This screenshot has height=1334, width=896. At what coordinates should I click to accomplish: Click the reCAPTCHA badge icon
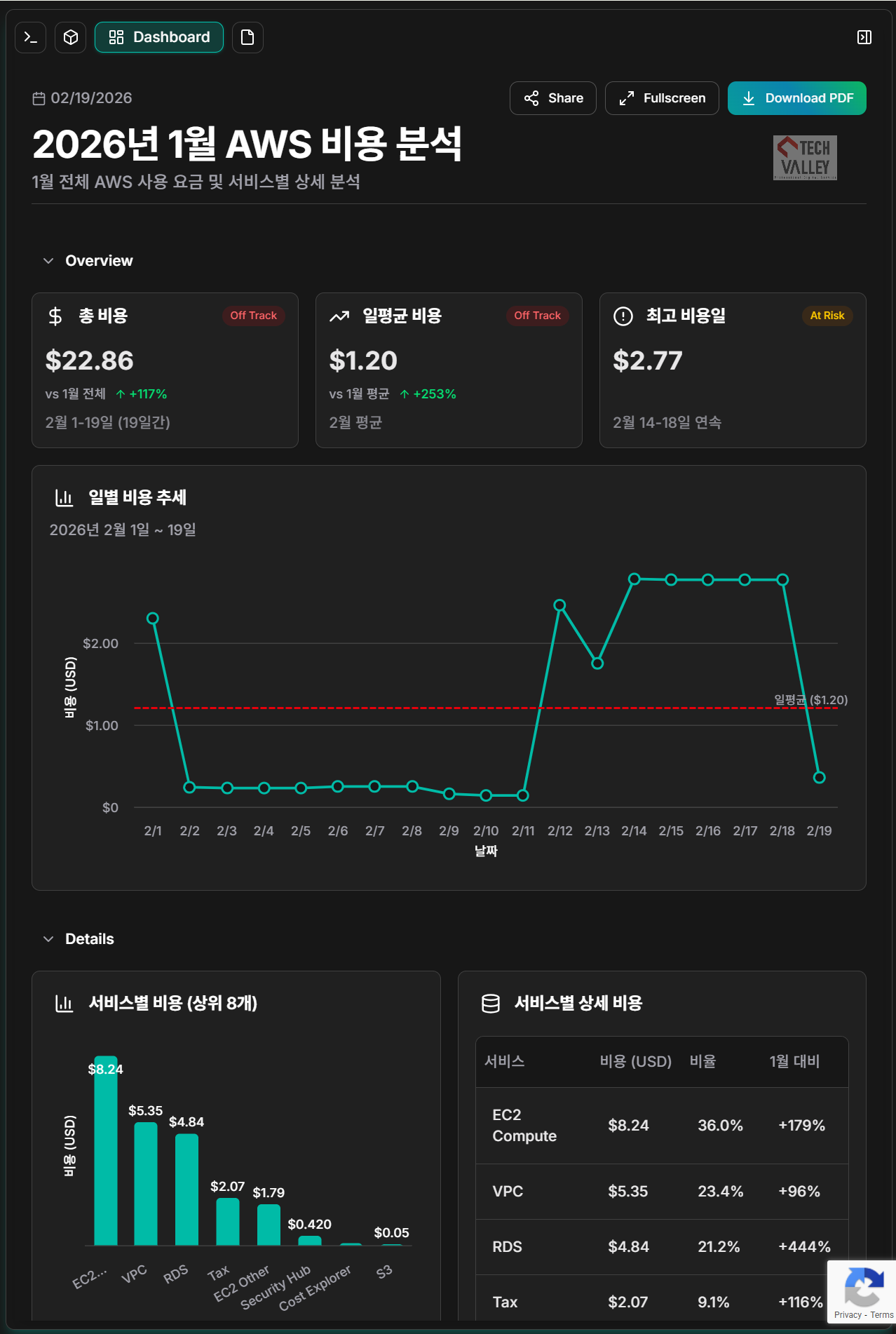coord(863,1286)
